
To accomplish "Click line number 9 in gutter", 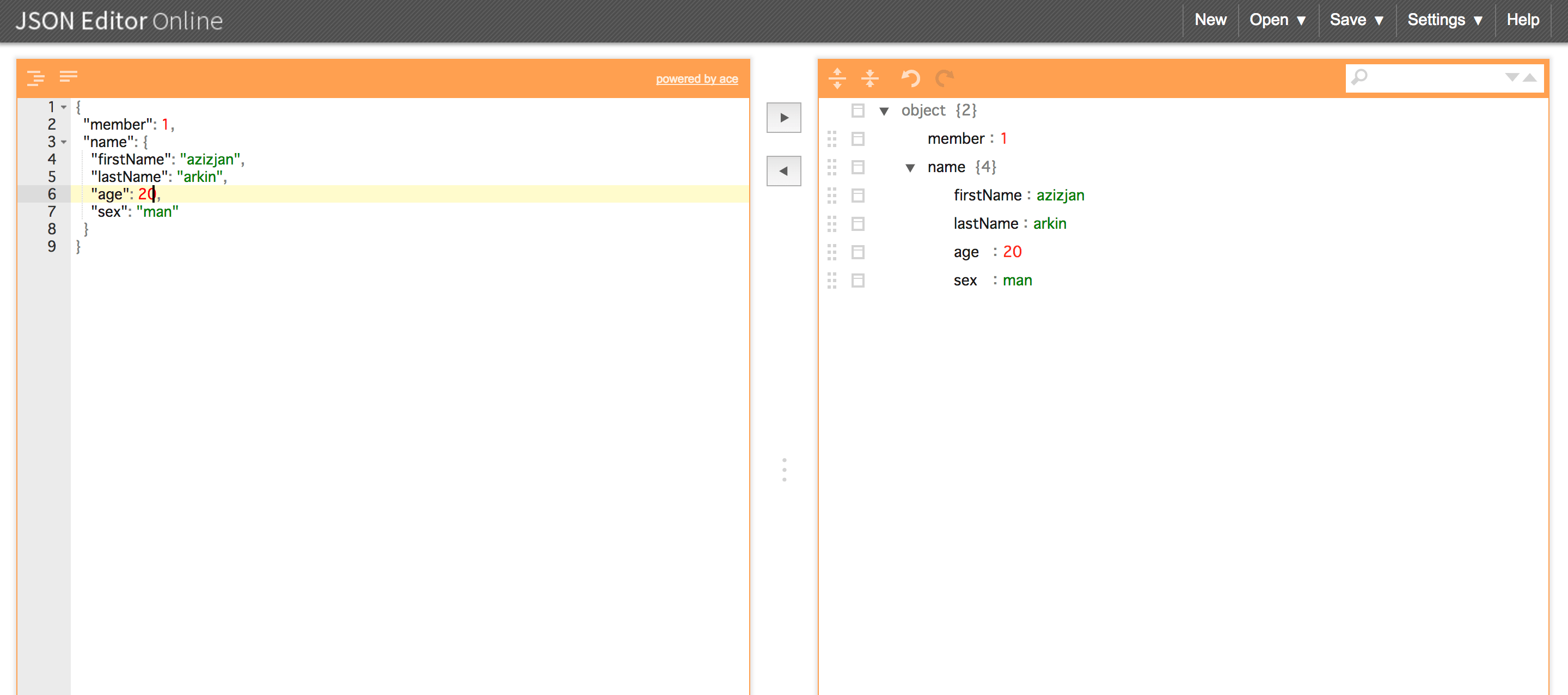I will 52,247.
